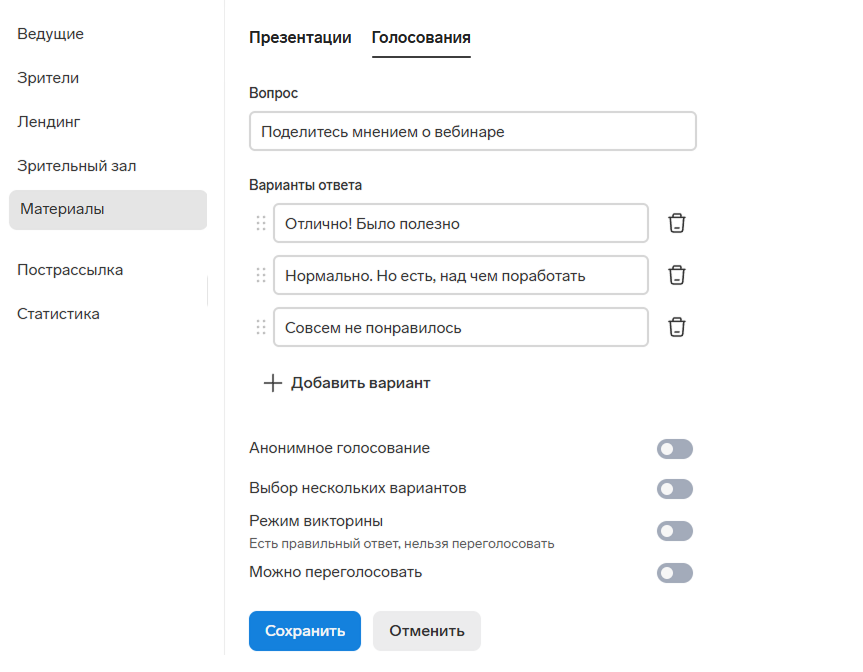Screen dimensions: 863x672
Task: Click the "Отменить" cancel button
Action: [427, 631]
